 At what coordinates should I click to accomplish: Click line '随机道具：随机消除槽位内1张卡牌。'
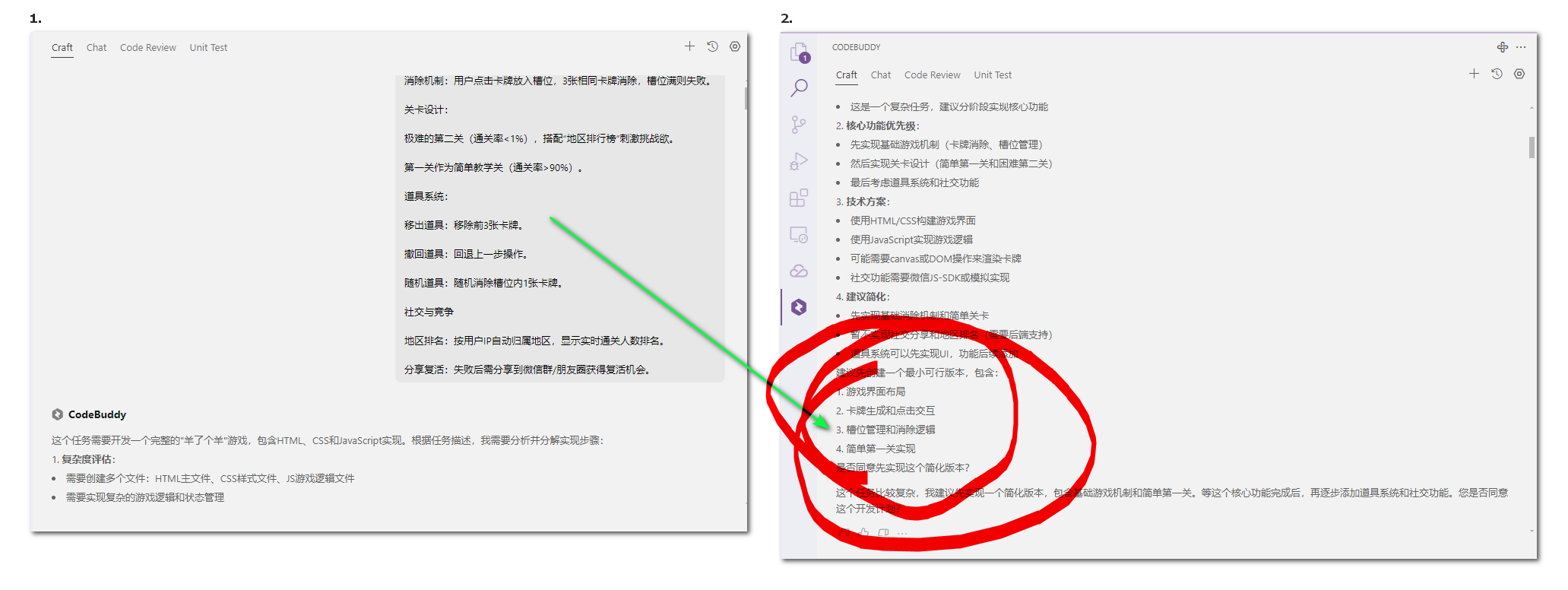483,283
